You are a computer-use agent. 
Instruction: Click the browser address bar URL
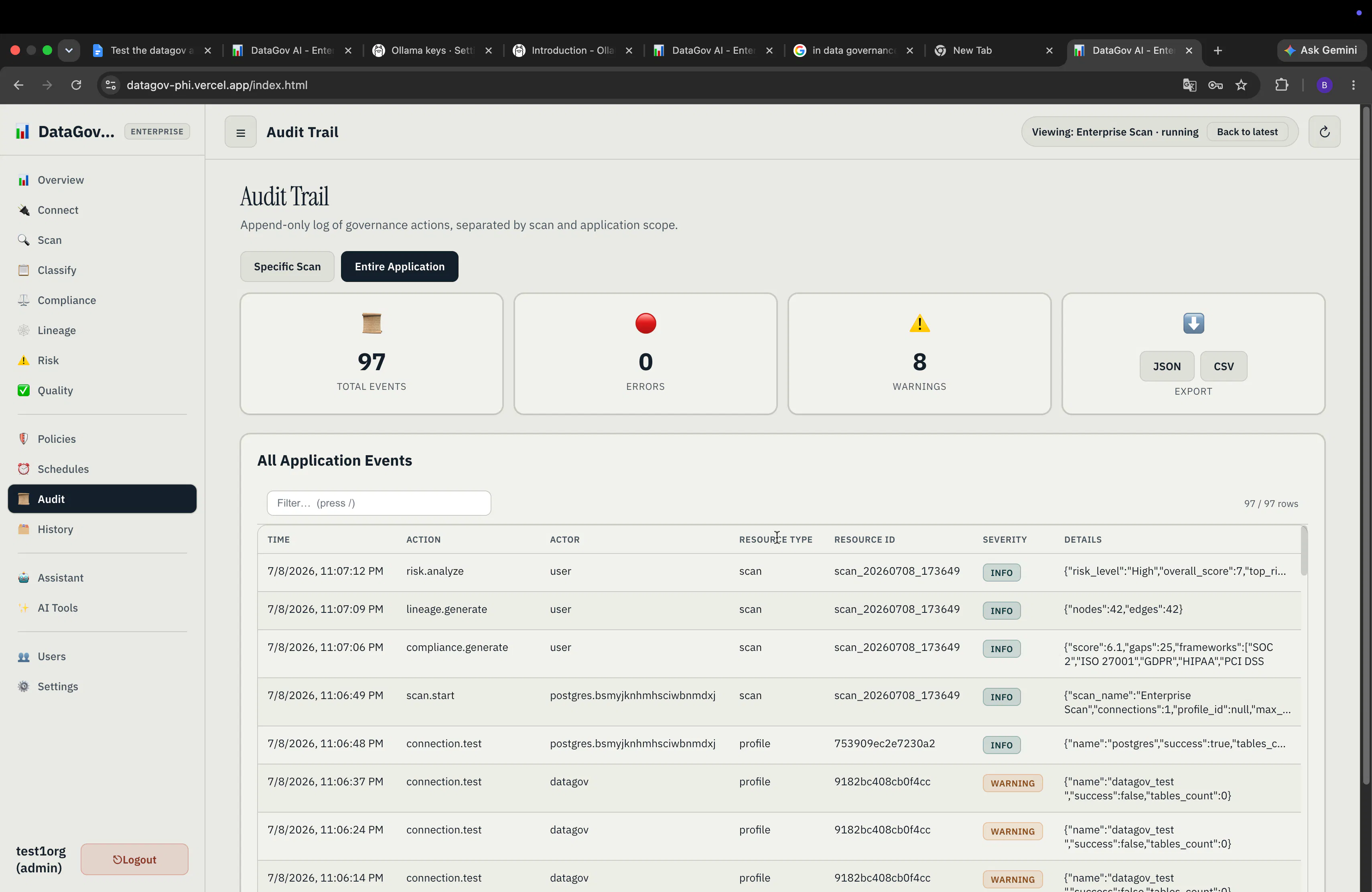pyautogui.click(x=217, y=85)
